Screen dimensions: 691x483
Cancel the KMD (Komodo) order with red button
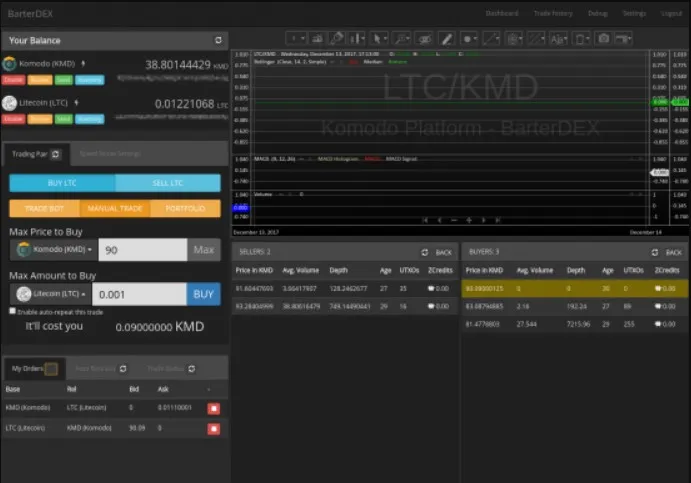pos(214,409)
